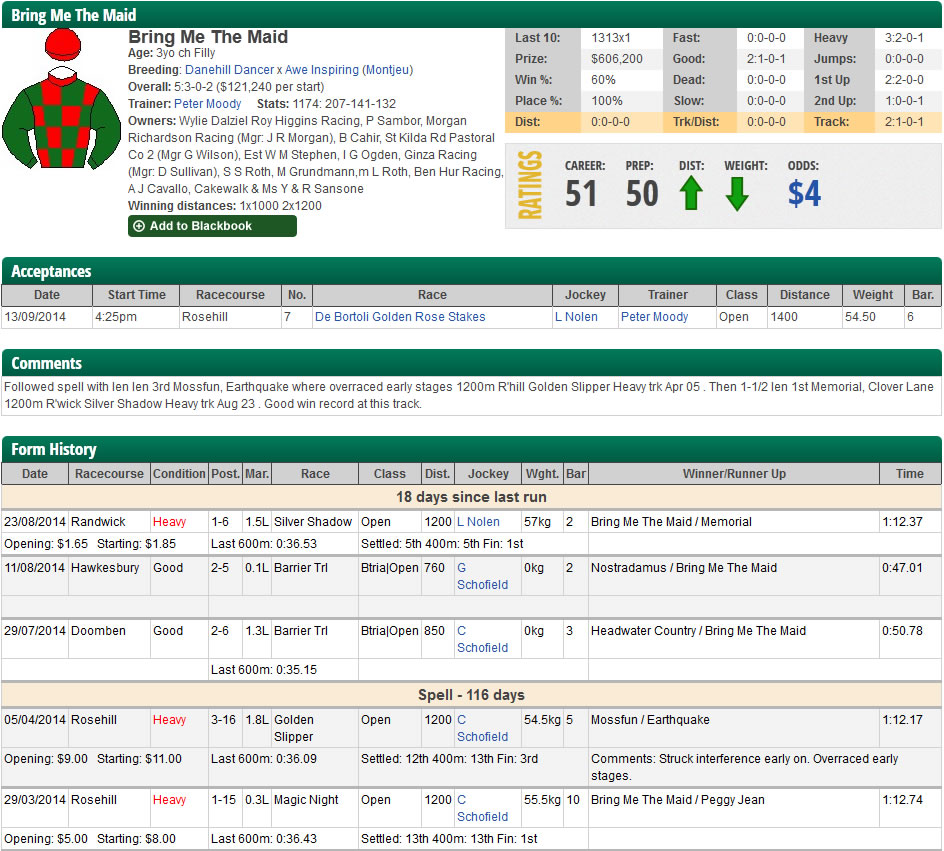The width and height of the screenshot is (944, 851).
Task: Click Form History Condition column header
Action: (x=179, y=474)
